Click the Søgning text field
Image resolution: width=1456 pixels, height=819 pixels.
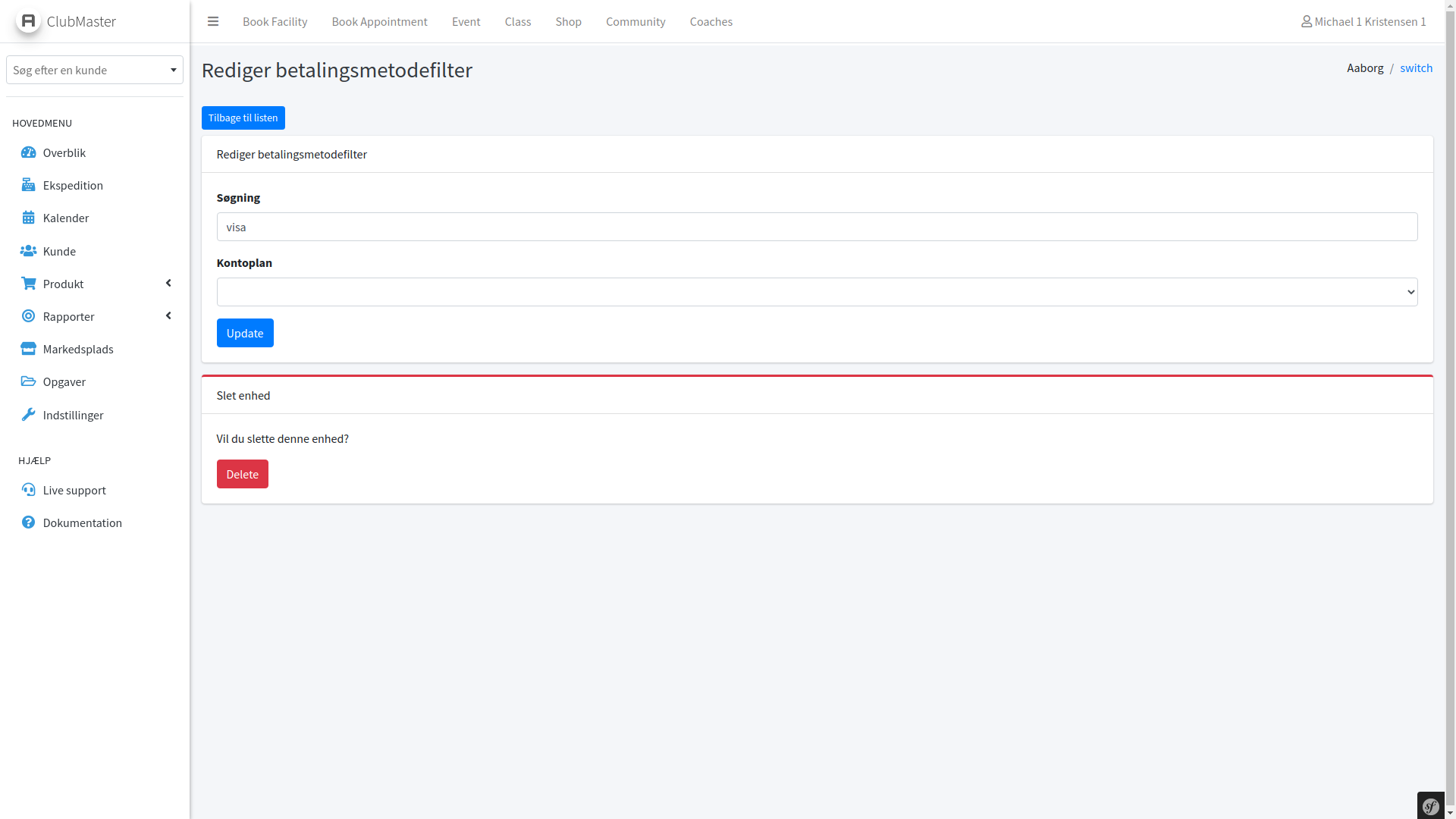[x=817, y=227]
